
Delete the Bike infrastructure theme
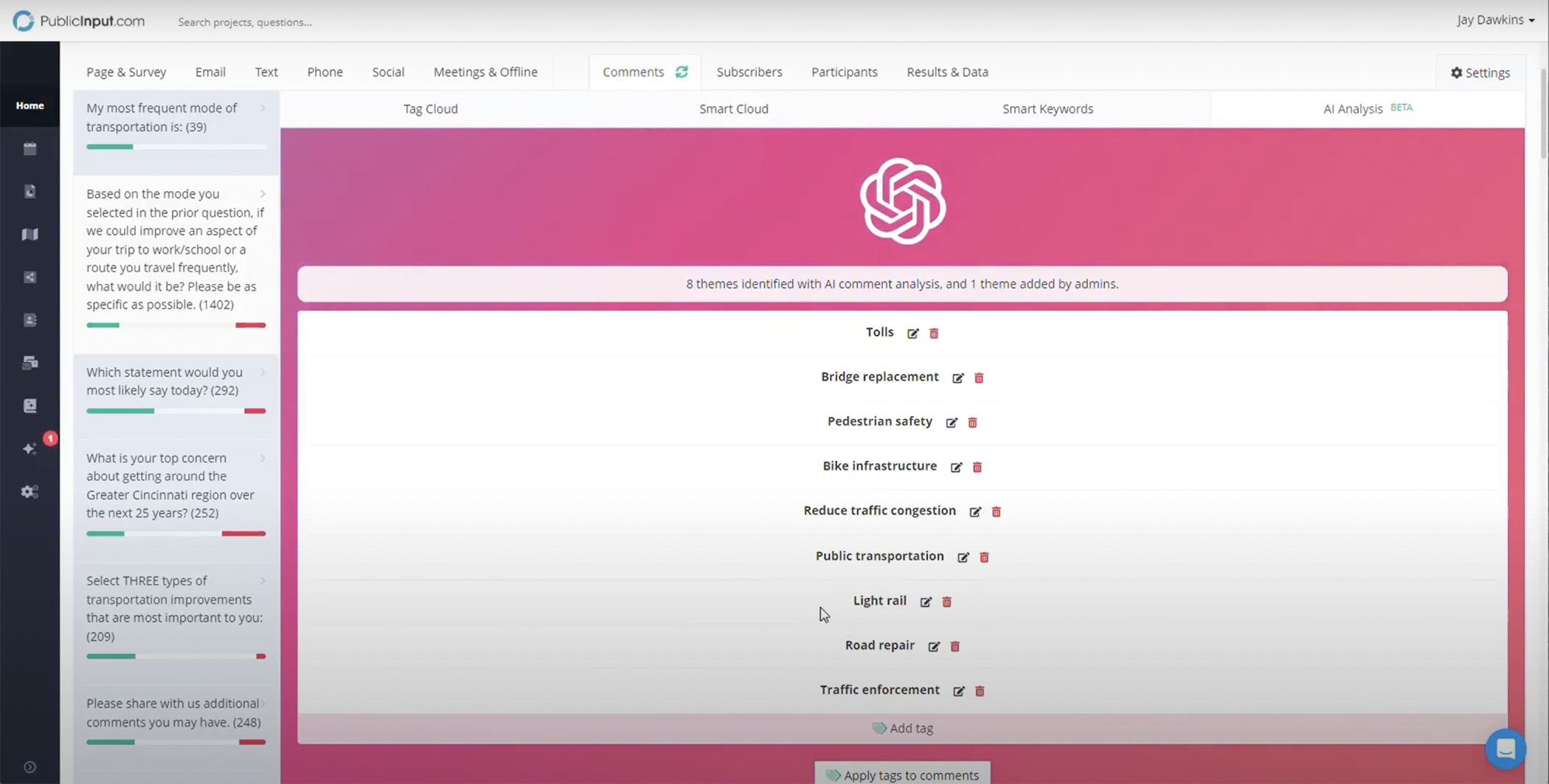977,467
